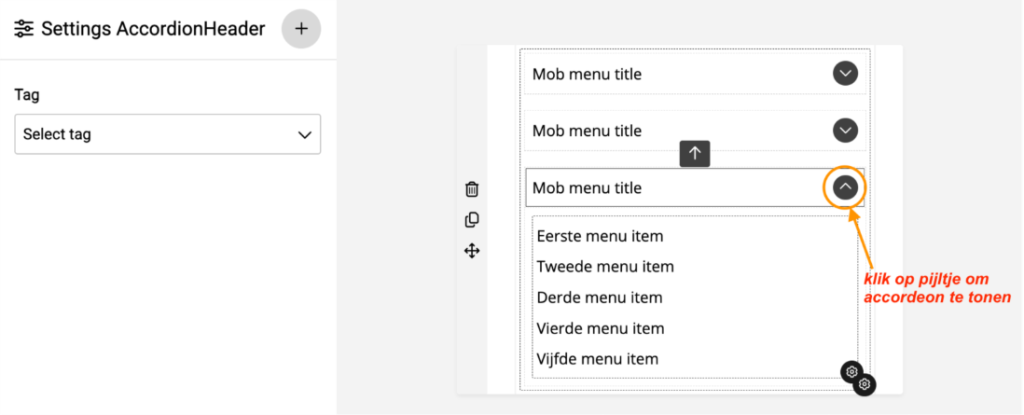Image resolution: width=1024 pixels, height=415 pixels.
Task: Click Tweede menu item
Action: [605, 267]
